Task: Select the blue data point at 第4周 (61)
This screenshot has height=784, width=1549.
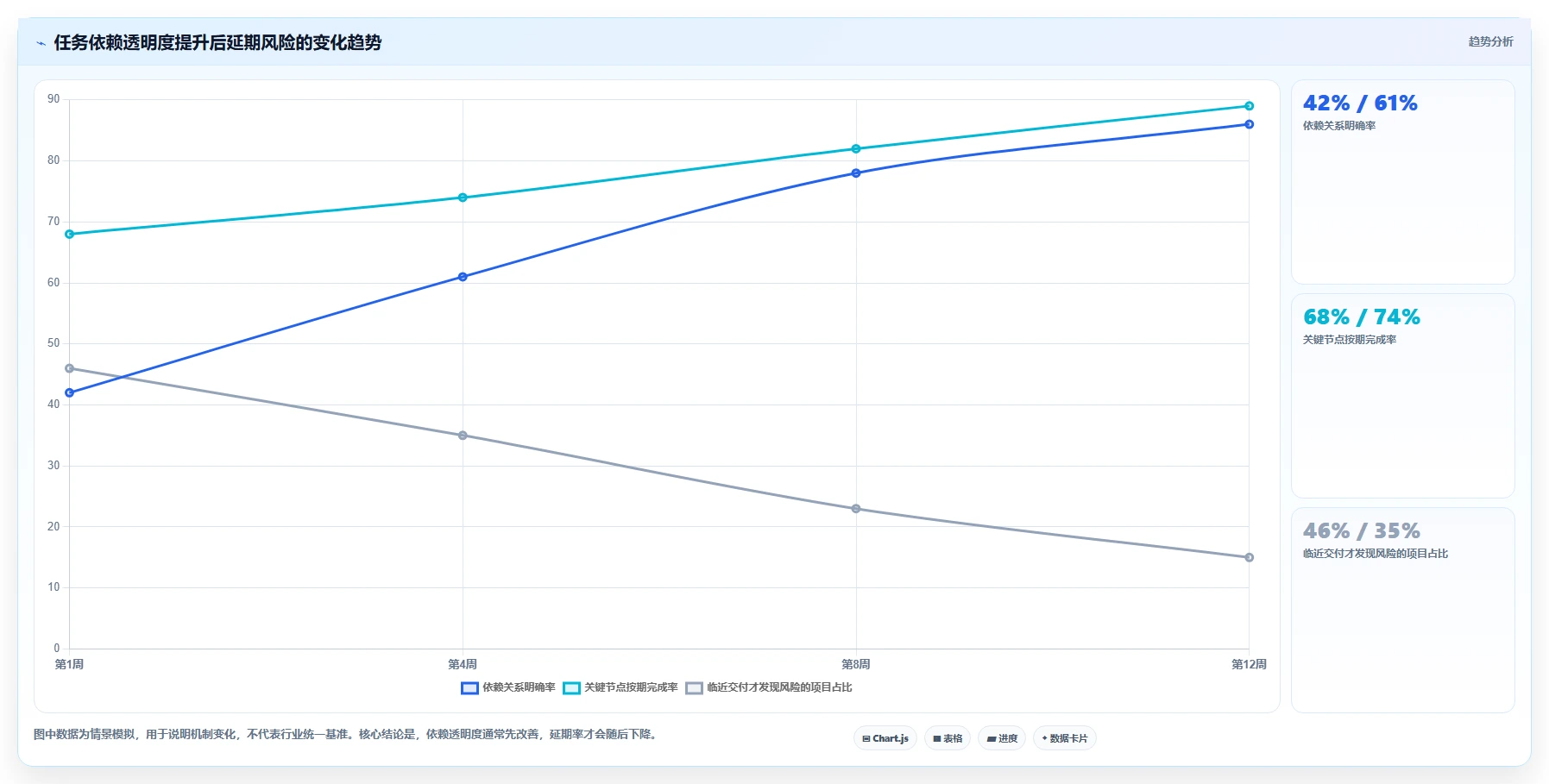Action: click(463, 277)
